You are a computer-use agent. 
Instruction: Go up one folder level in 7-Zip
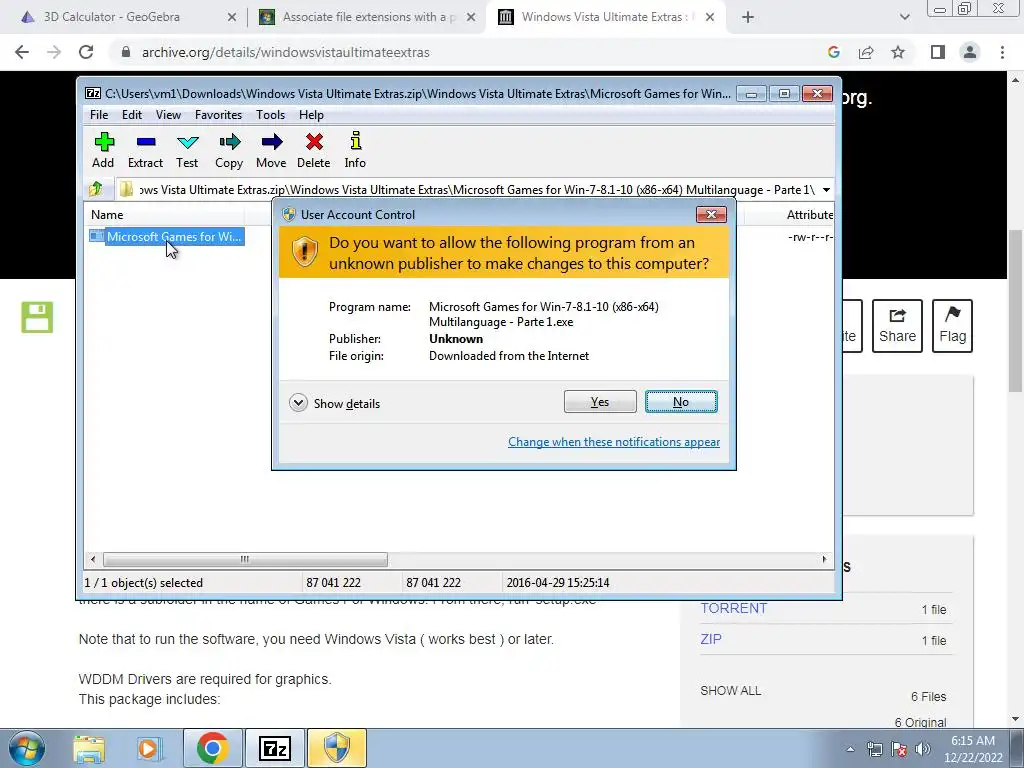96,189
